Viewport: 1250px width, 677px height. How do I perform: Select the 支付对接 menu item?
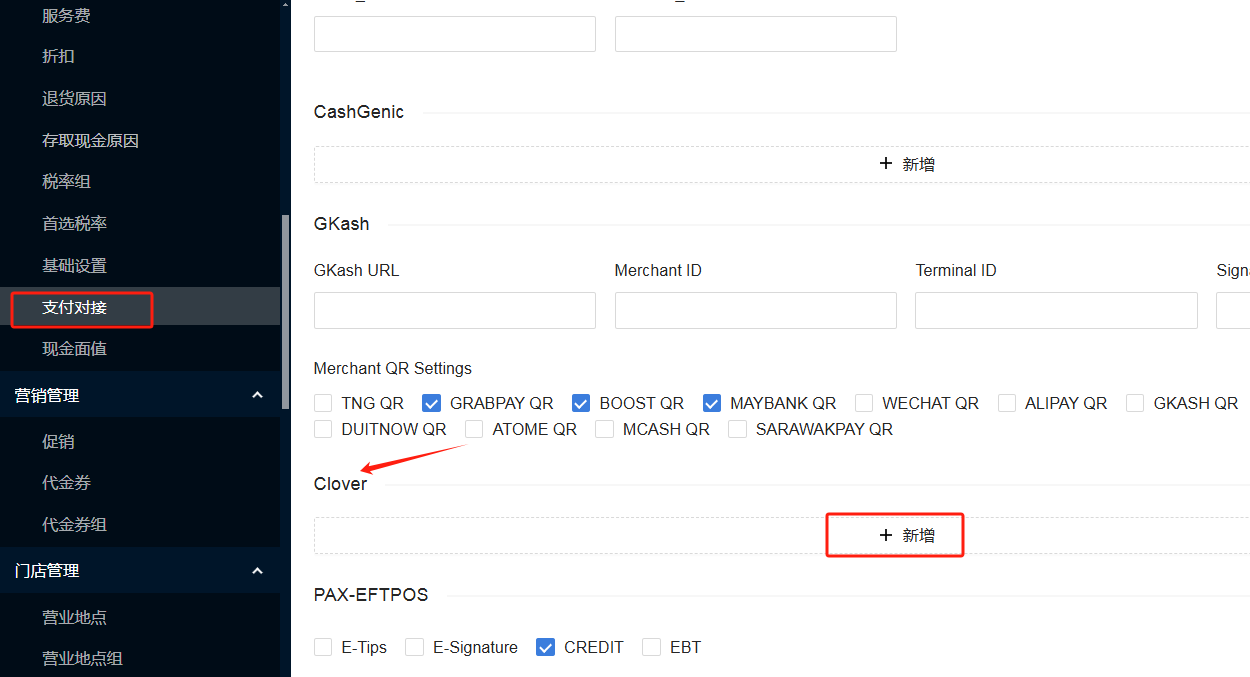[74, 307]
